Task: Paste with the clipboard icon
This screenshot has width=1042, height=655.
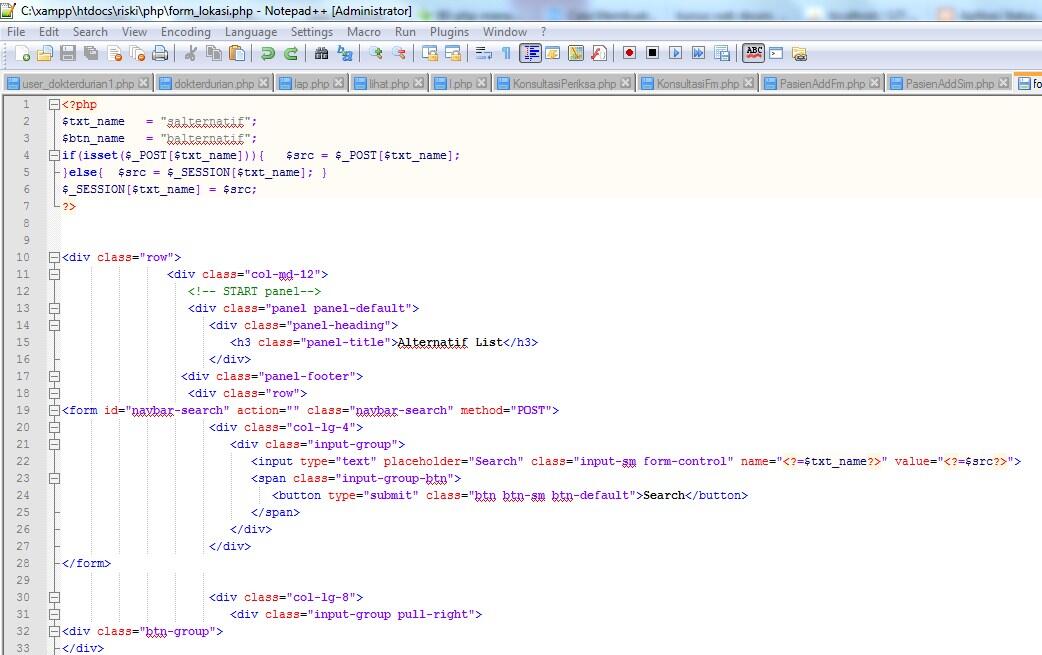Action: pyautogui.click(x=237, y=54)
